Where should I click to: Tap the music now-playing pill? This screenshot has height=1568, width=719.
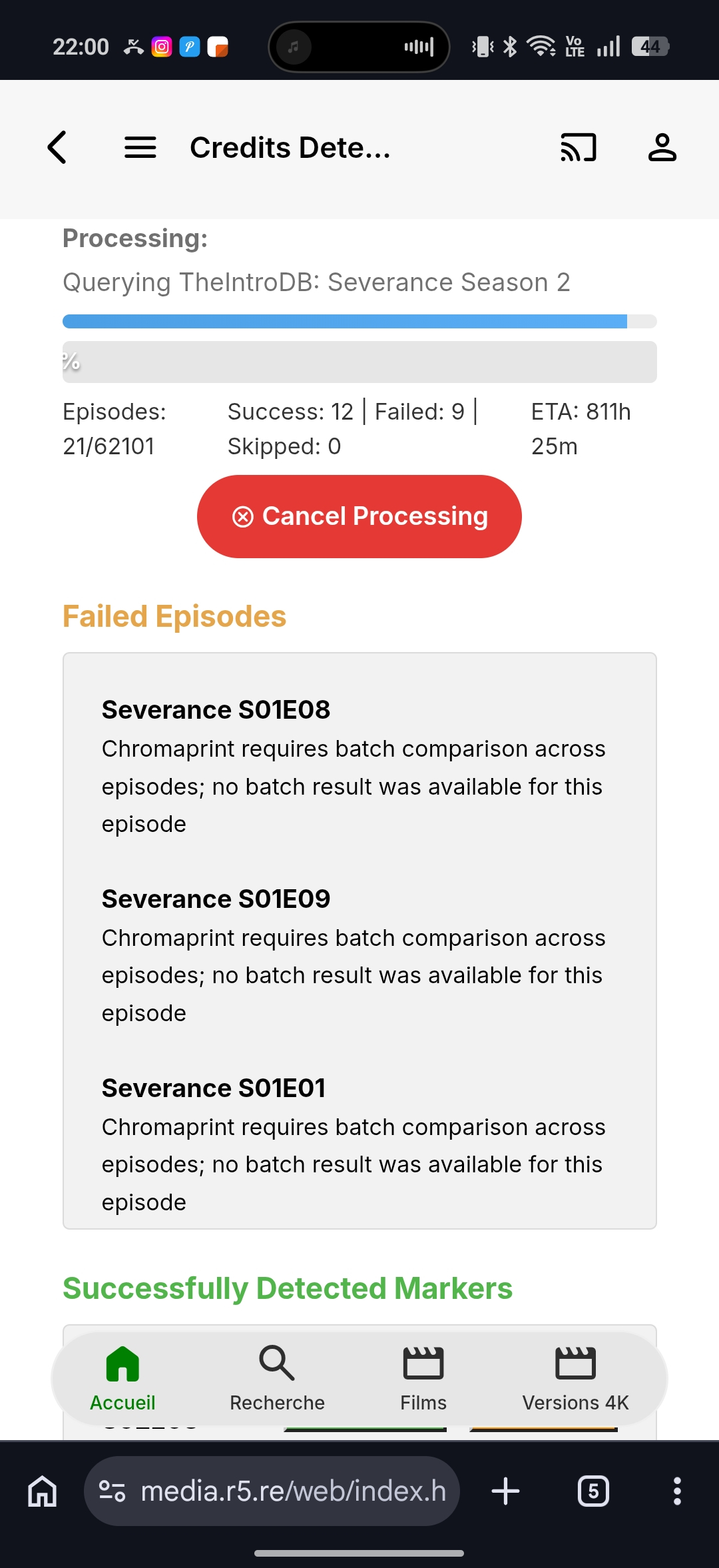[x=359, y=47]
